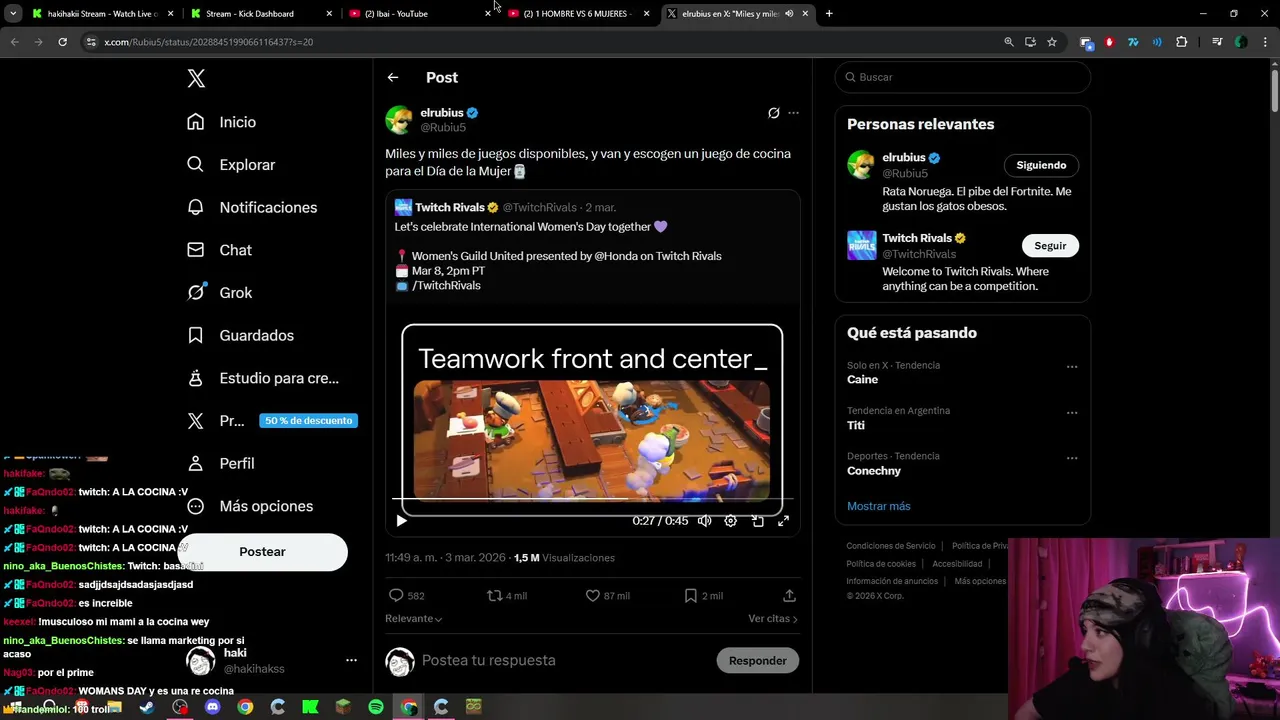Click the Grok icon on elrubius's post
Image resolution: width=1280 pixels, height=720 pixels.
(x=773, y=113)
